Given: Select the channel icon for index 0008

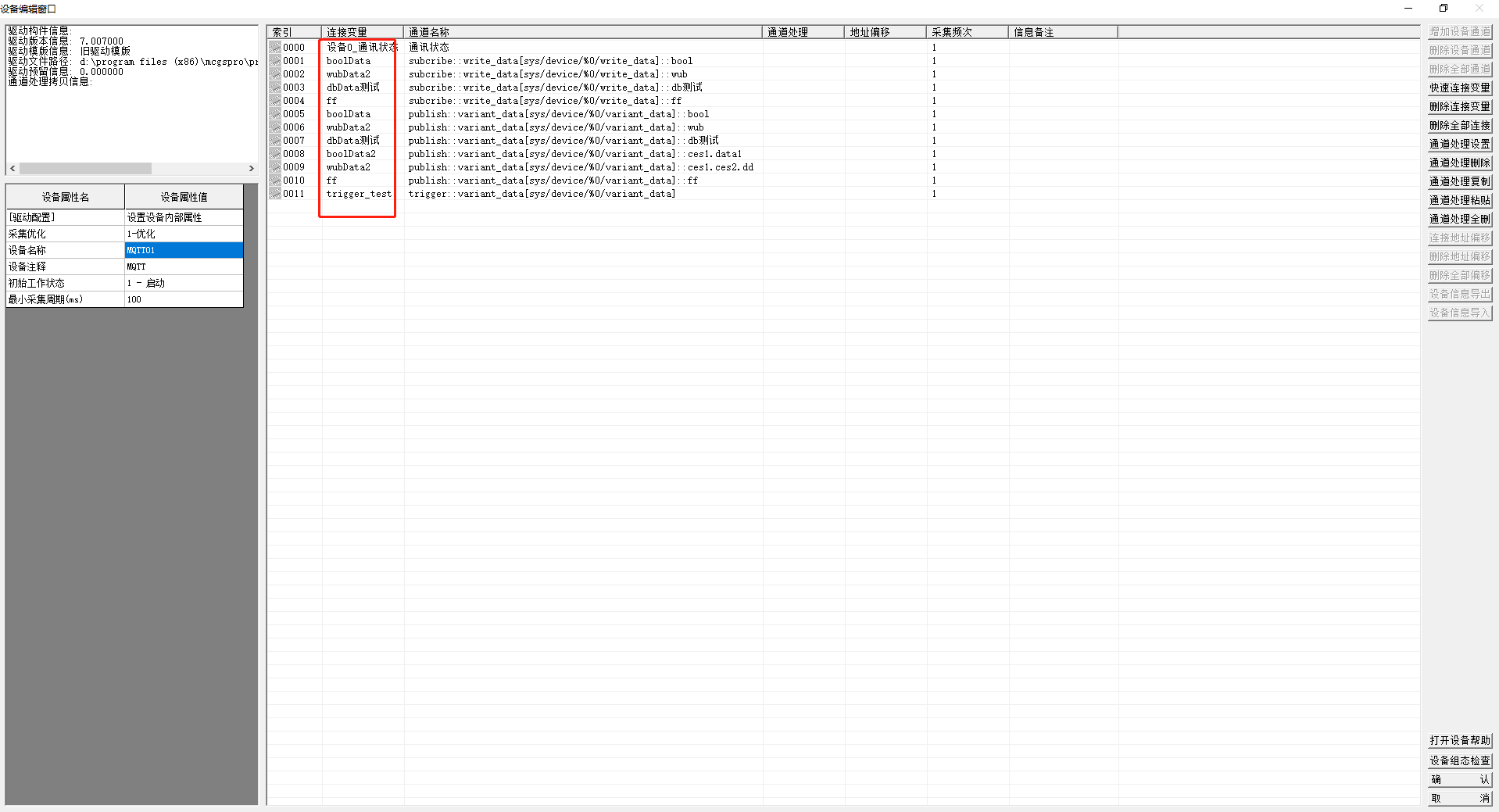Looking at the screenshot, I should 275,154.
